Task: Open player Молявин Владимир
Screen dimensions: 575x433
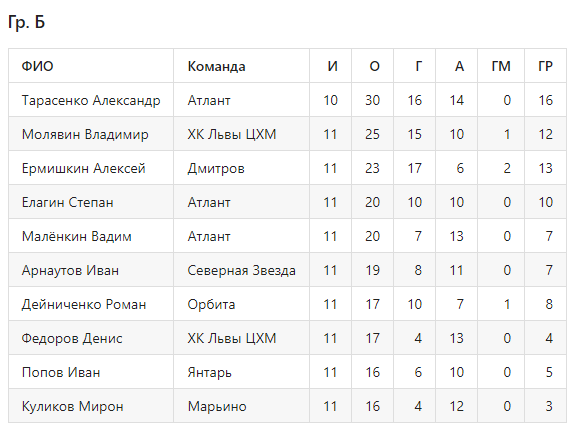Action: coord(85,134)
